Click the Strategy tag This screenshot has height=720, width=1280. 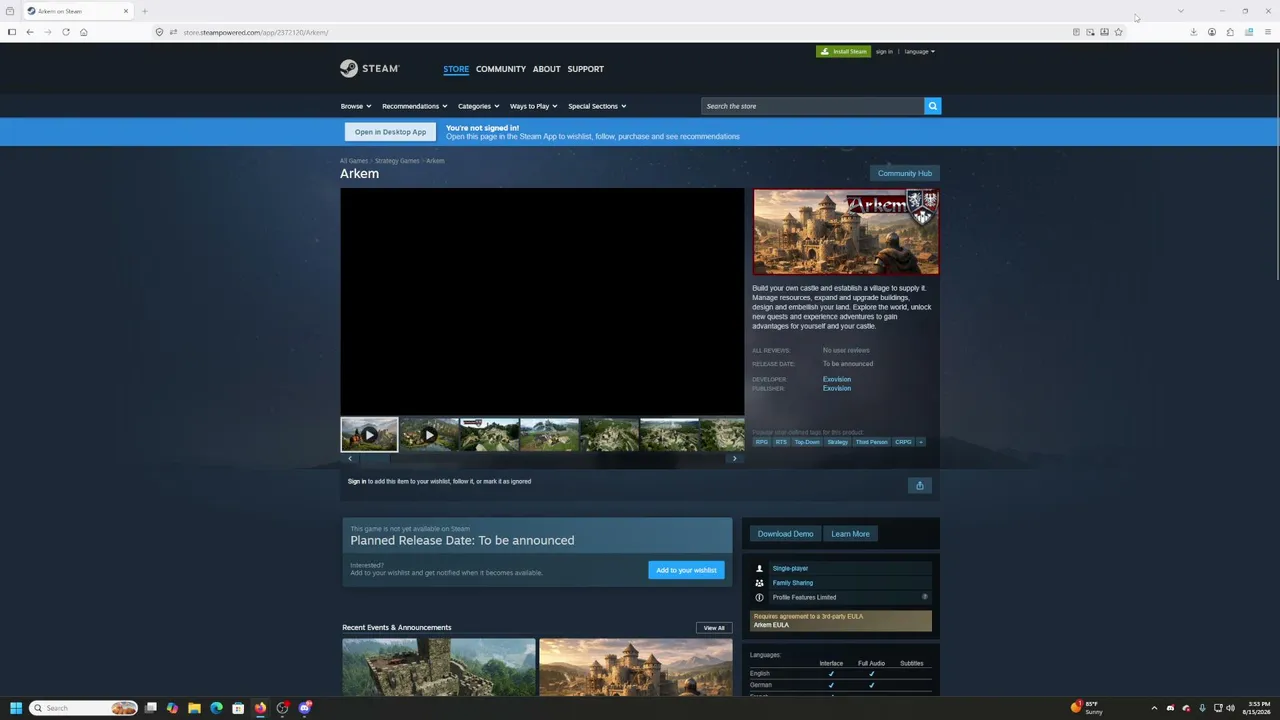[x=838, y=442]
